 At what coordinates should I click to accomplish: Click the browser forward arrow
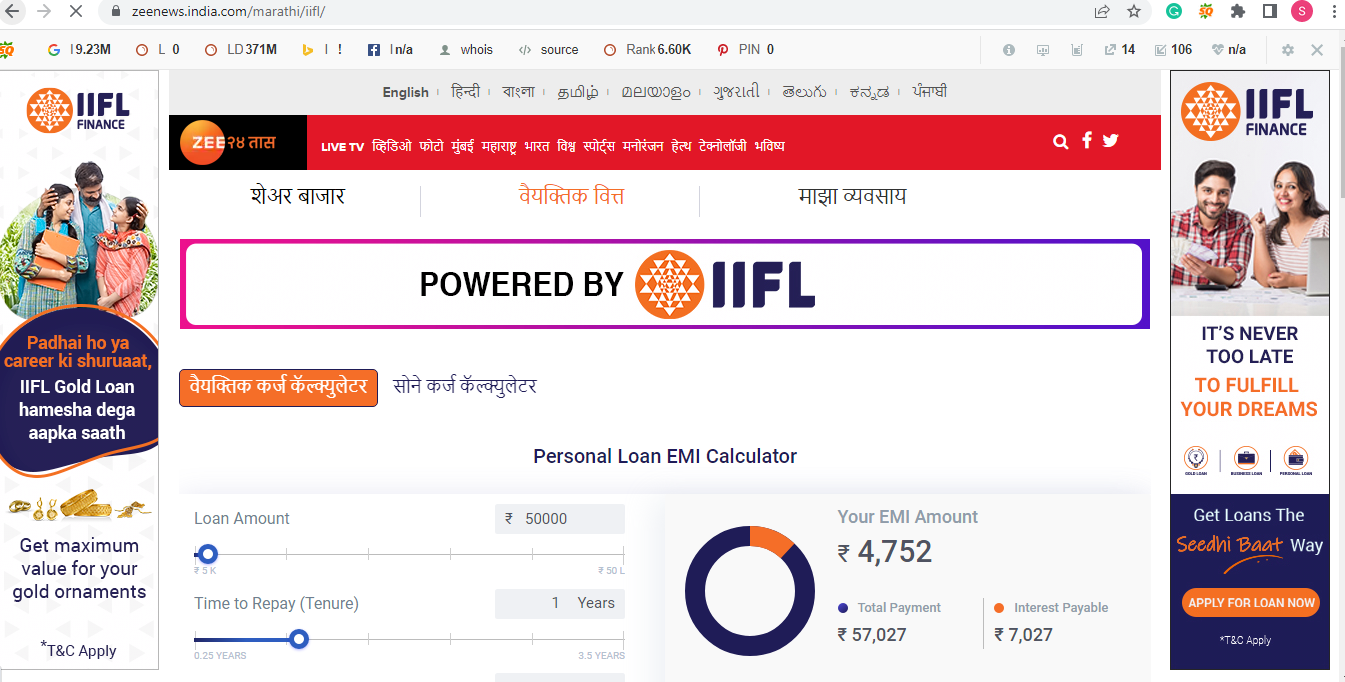click(44, 12)
